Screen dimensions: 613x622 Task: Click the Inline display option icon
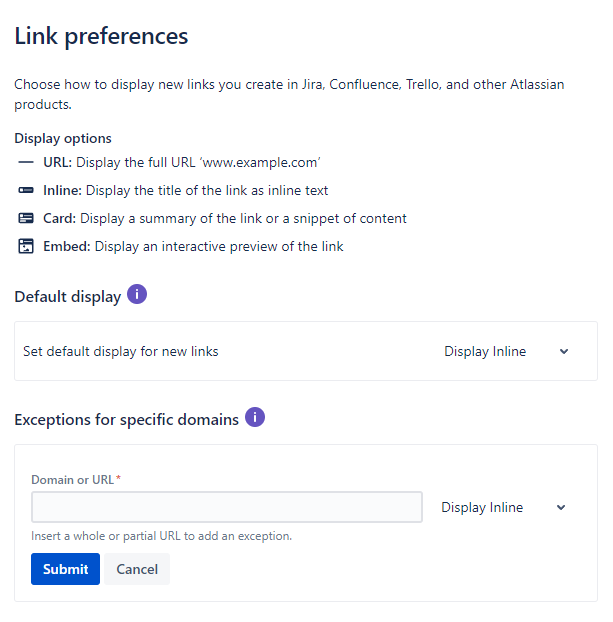pos(26,190)
